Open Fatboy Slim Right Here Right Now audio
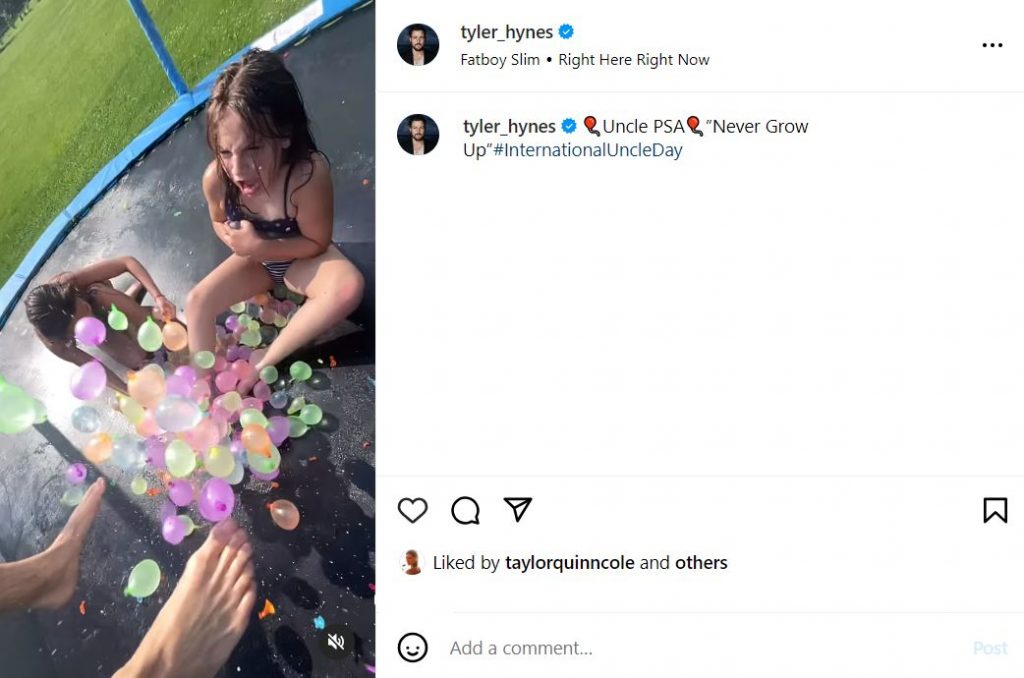 (x=584, y=60)
